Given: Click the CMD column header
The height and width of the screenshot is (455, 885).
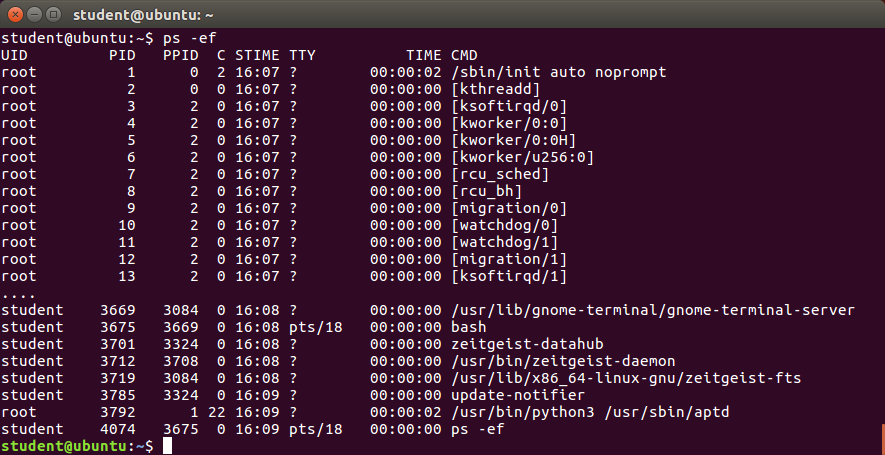Looking at the screenshot, I should point(465,55).
